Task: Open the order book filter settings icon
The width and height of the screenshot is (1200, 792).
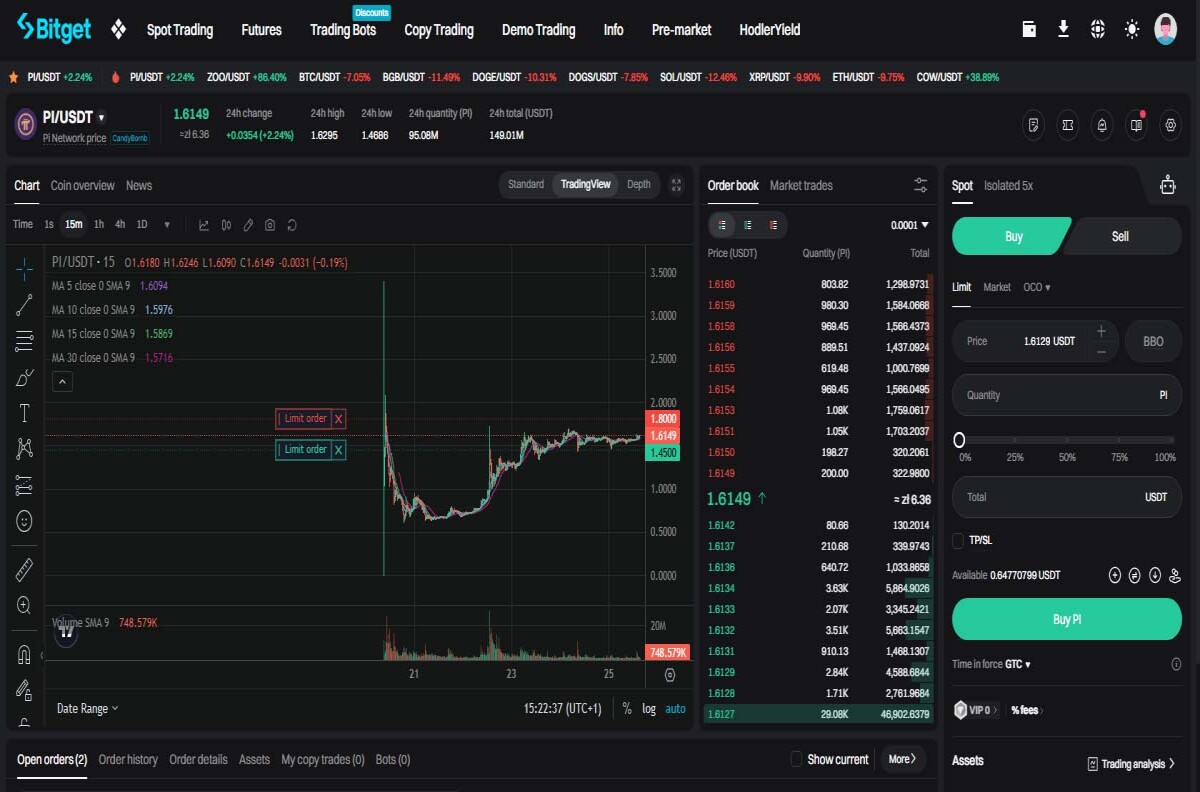Action: pos(921,185)
